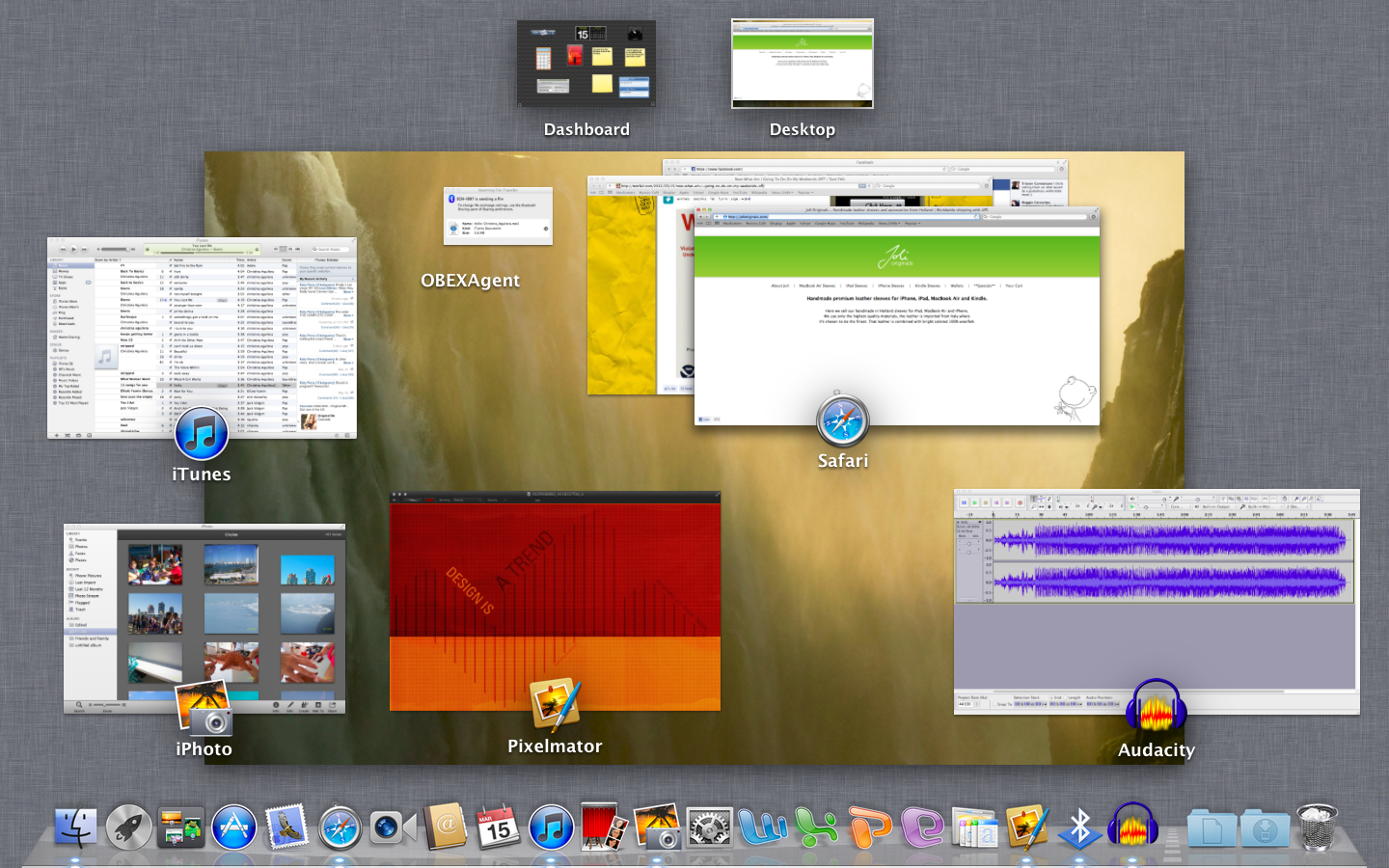The image size is (1389, 868).
Task: Open Bluetooth File Exchange in the Dock
Action: [1080, 827]
